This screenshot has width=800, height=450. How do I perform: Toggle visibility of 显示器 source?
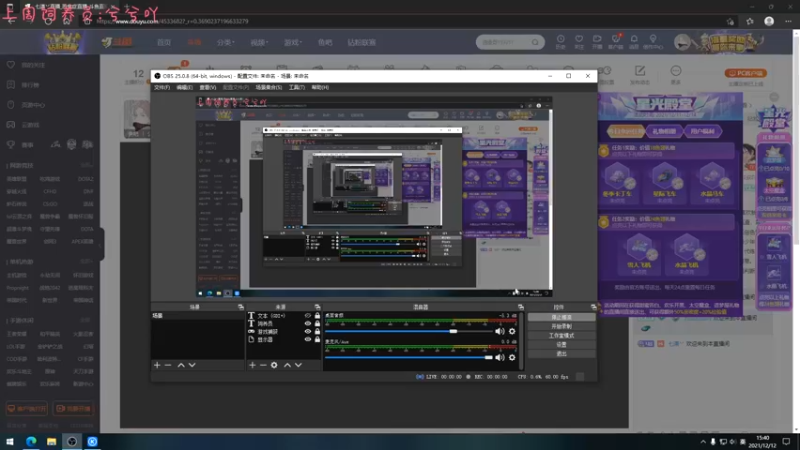pos(308,339)
